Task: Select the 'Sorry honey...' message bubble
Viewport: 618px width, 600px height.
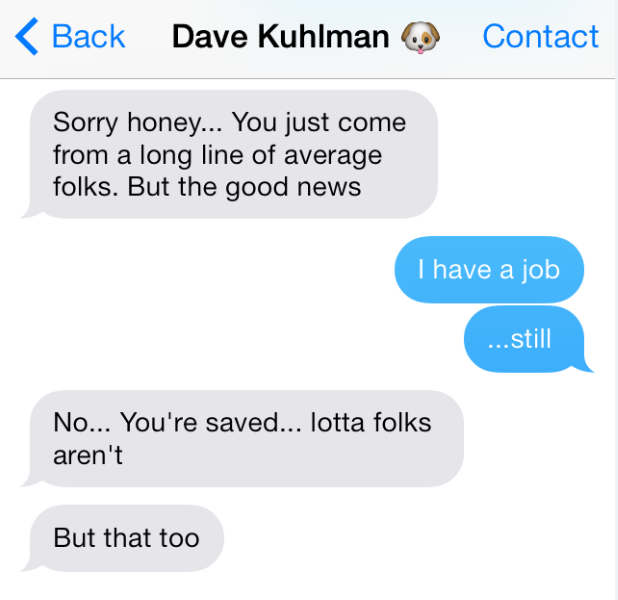Action: point(234,154)
